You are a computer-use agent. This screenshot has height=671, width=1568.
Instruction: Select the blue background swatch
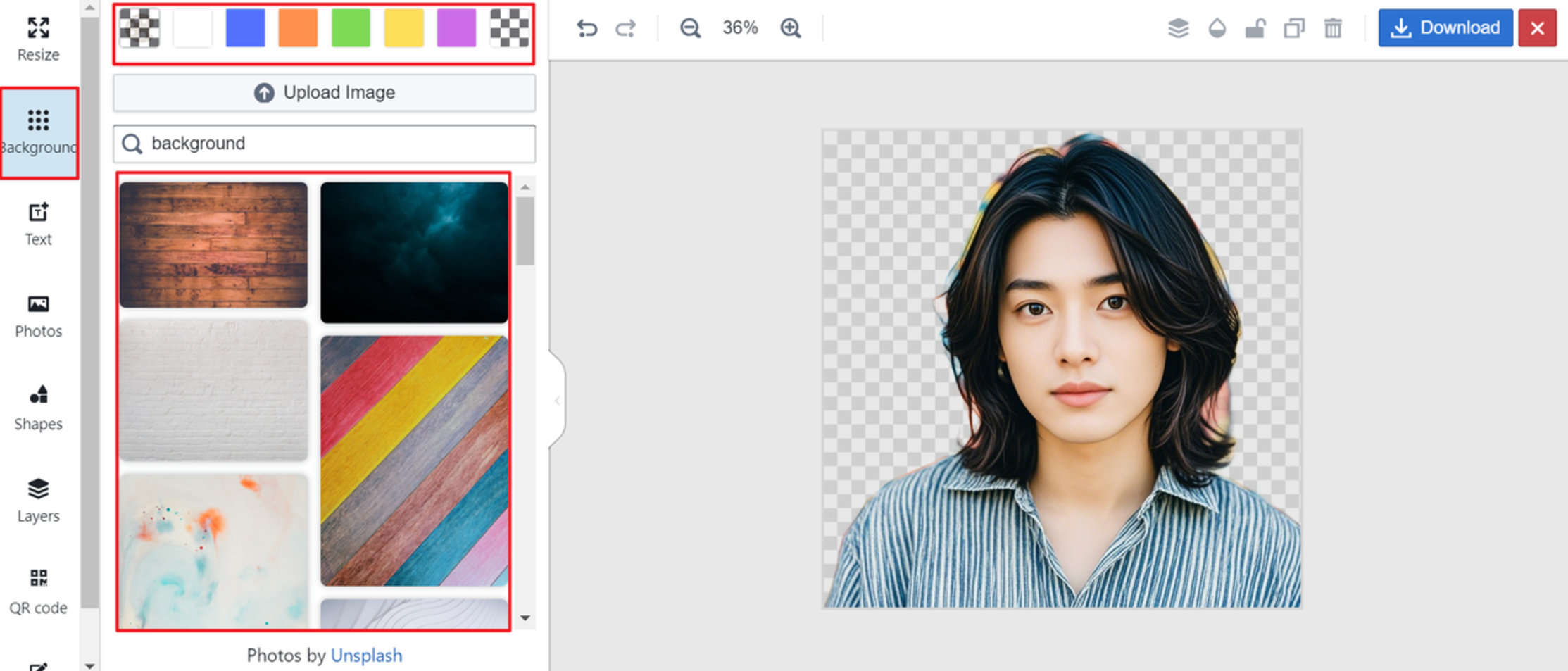coord(245,28)
